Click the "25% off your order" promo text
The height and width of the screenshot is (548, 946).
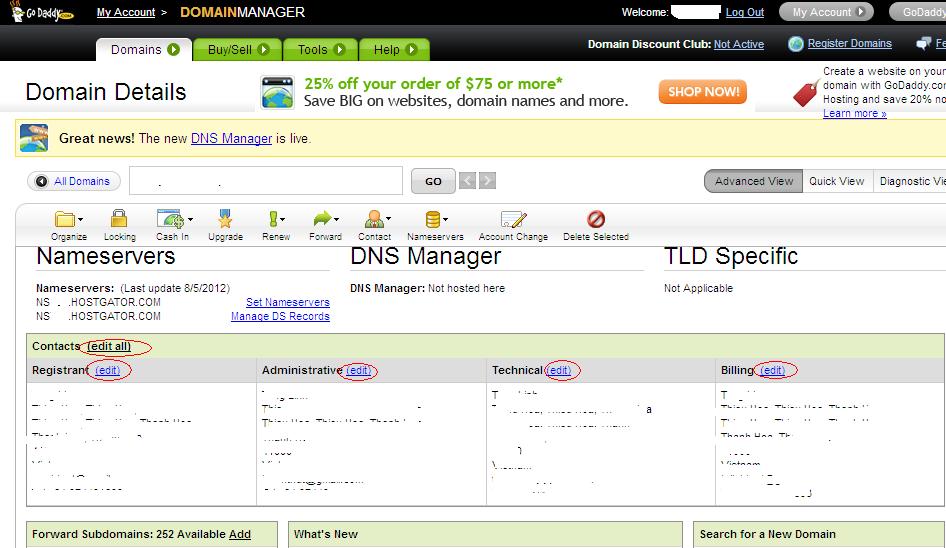pyautogui.click(x=433, y=83)
